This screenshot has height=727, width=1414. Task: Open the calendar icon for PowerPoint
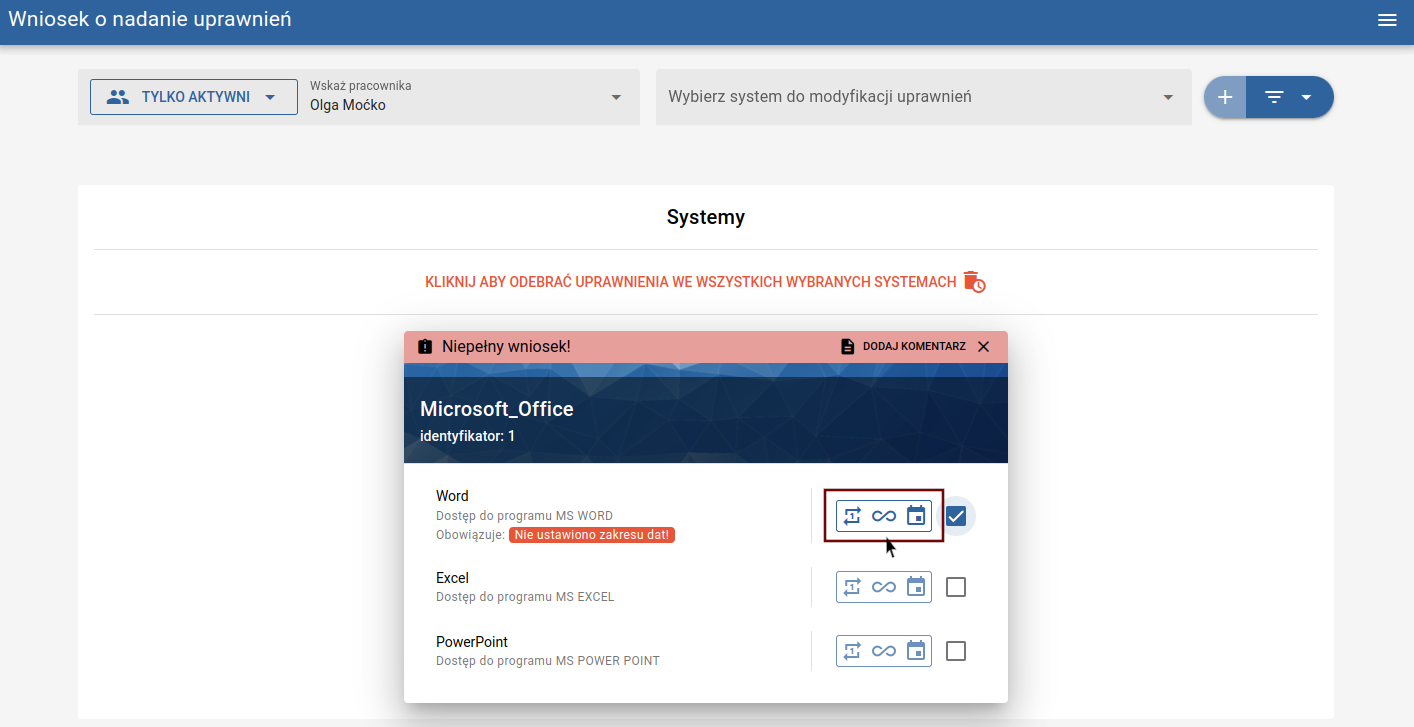916,651
